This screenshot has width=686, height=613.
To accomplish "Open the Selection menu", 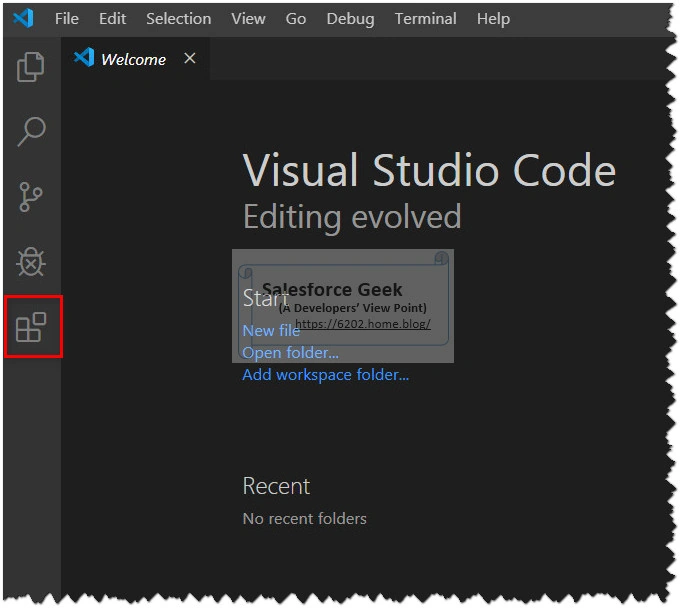I will pos(178,19).
